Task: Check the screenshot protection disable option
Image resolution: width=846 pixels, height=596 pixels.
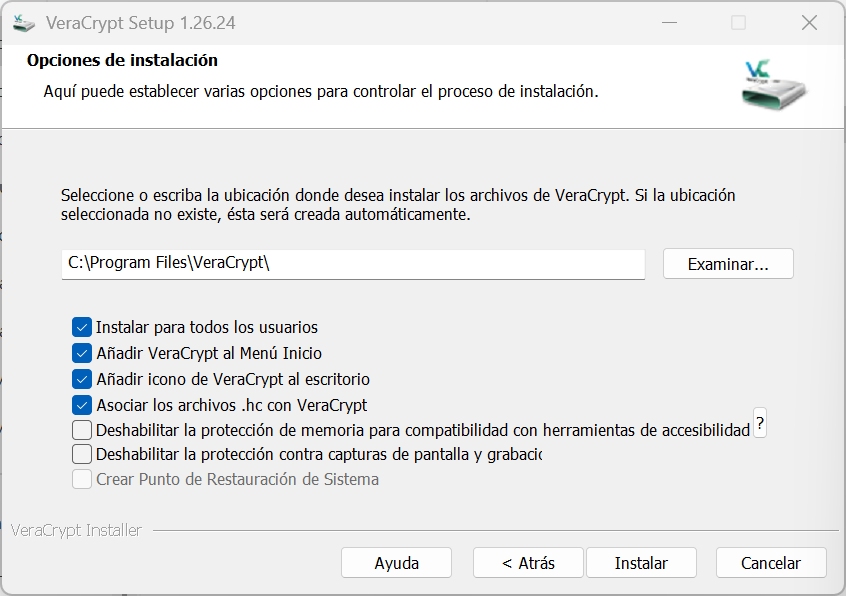Action: point(81,455)
